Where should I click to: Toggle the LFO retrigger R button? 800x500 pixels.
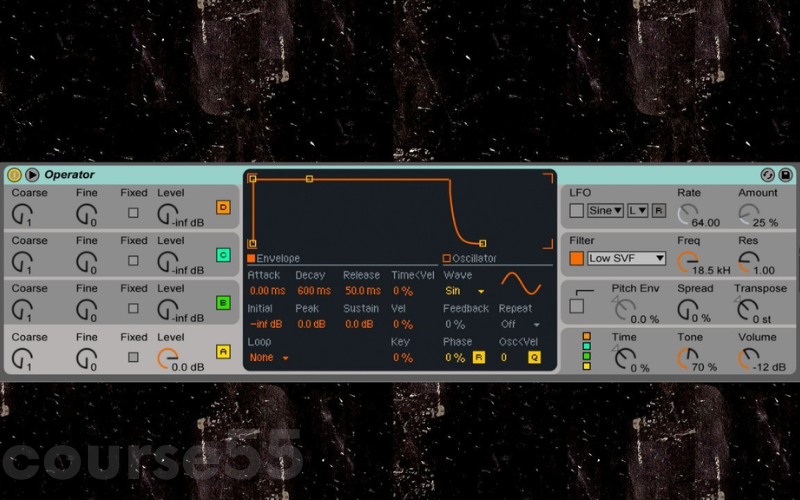pos(659,210)
